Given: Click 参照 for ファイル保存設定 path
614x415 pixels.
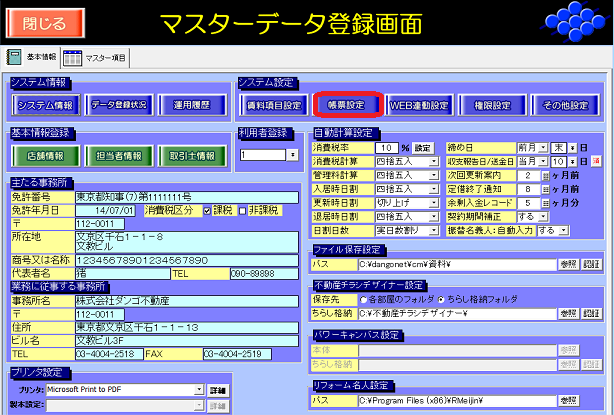Looking at the screenshot, I should (x=567, y=265).
